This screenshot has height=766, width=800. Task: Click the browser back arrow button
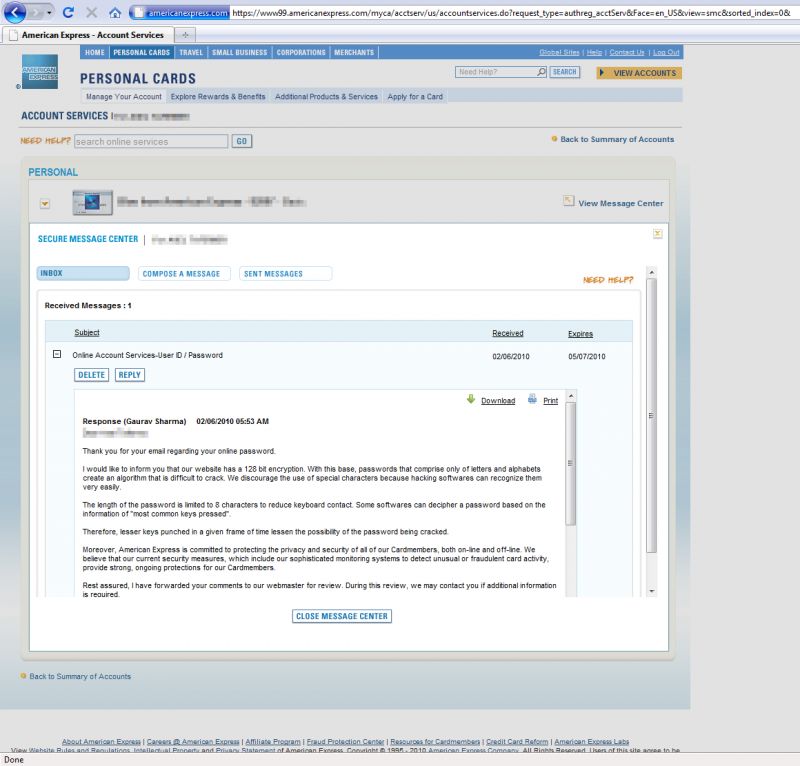14,12
